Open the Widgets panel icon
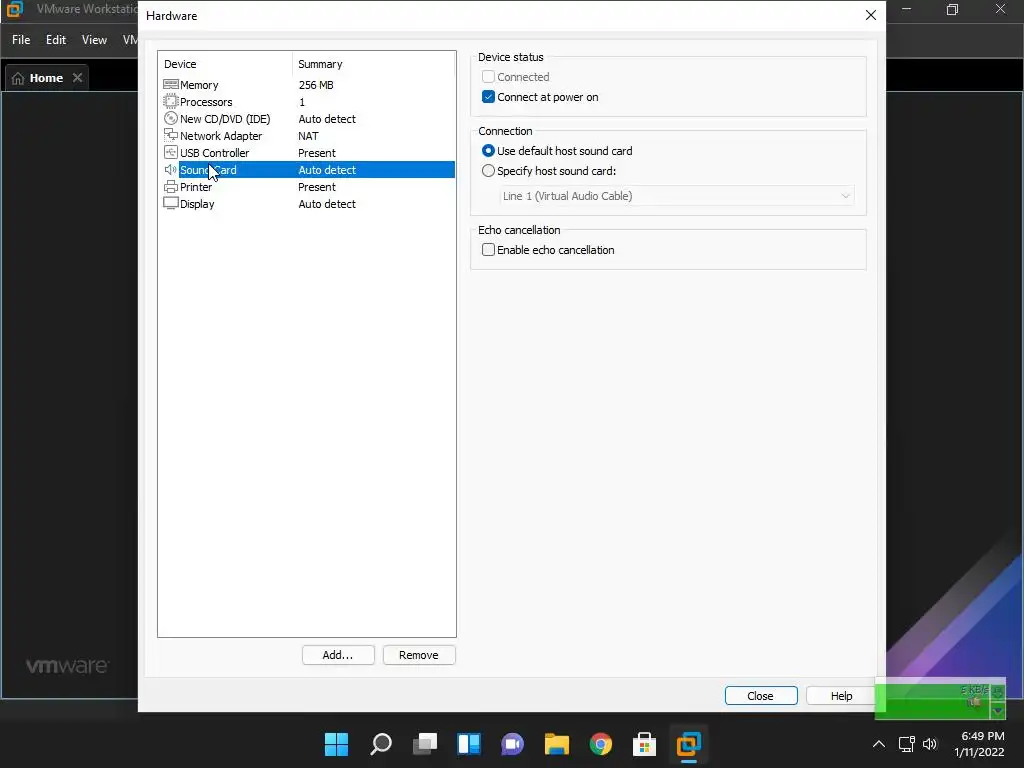The height and width of the screenshot is (768, 1024). coord(469,744)
